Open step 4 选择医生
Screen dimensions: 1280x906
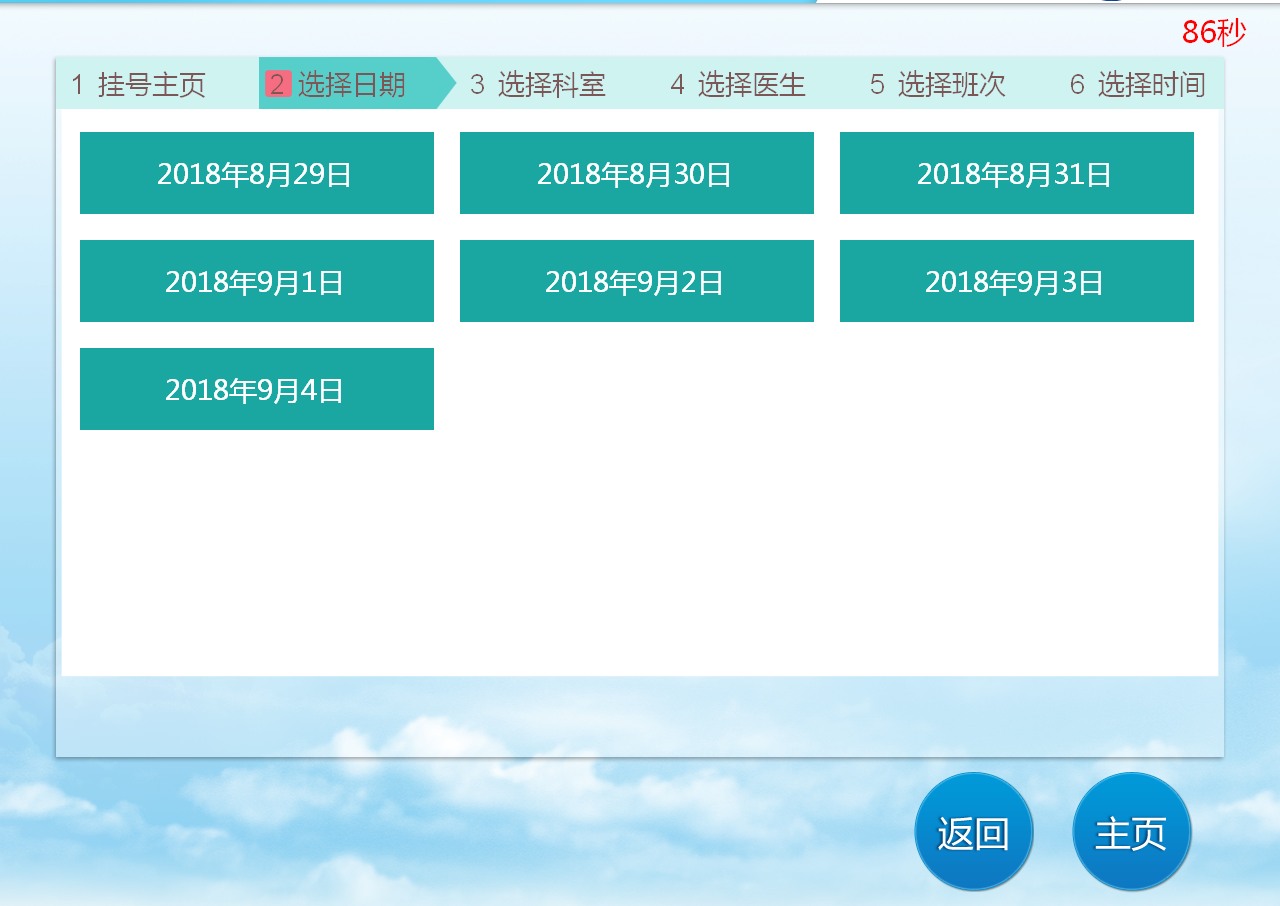(738, 84)
